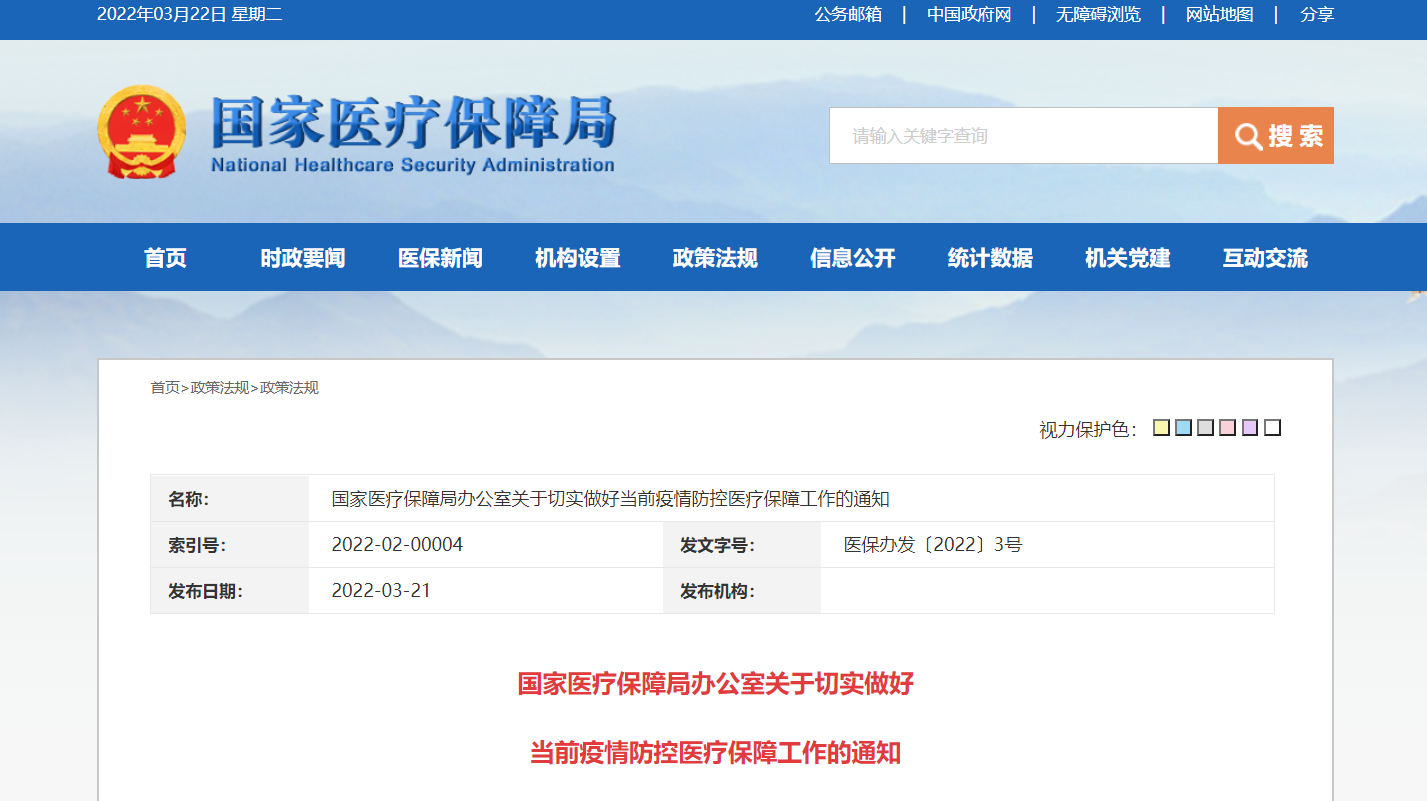Click 首页 in the breadcrumb

165,388
